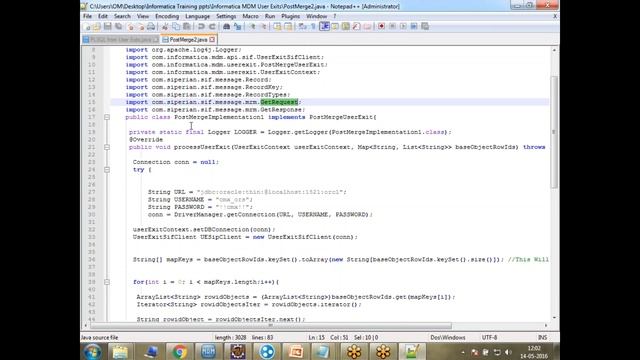Screen dimensions: 640x360
Task: Run the macro multiple times icon
Action: coord(414,27)
